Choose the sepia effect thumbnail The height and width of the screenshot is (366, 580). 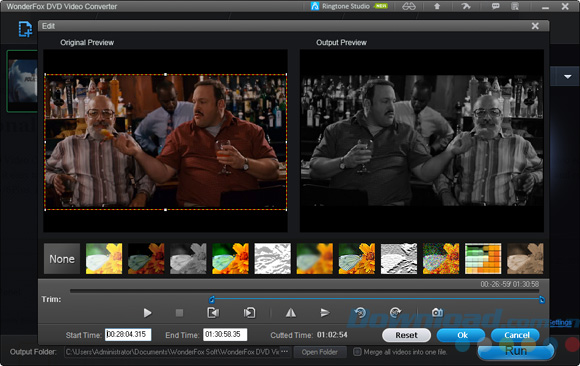[x=525, y=259]
